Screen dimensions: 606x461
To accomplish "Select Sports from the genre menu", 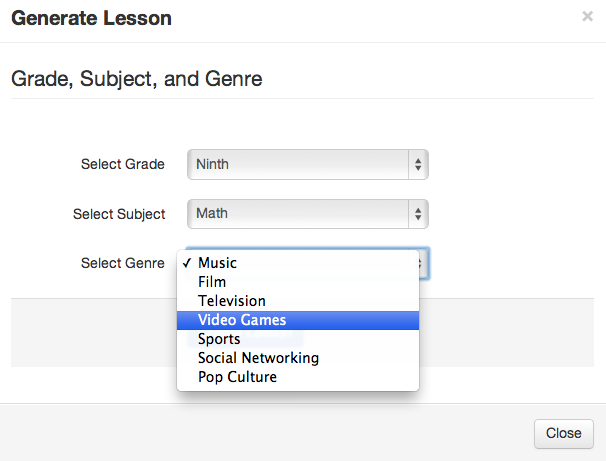I will (219, 339).
